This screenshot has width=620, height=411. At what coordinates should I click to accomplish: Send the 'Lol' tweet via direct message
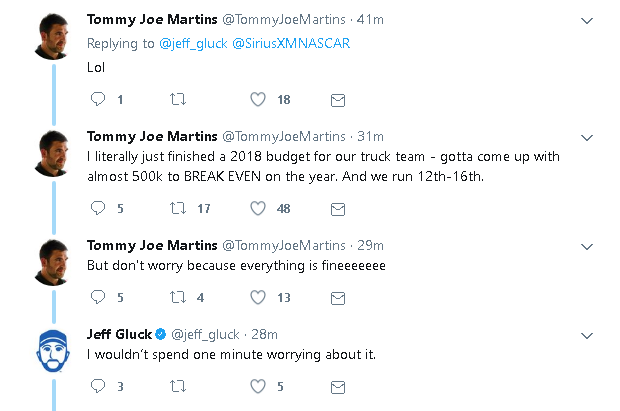coord(338,99)
